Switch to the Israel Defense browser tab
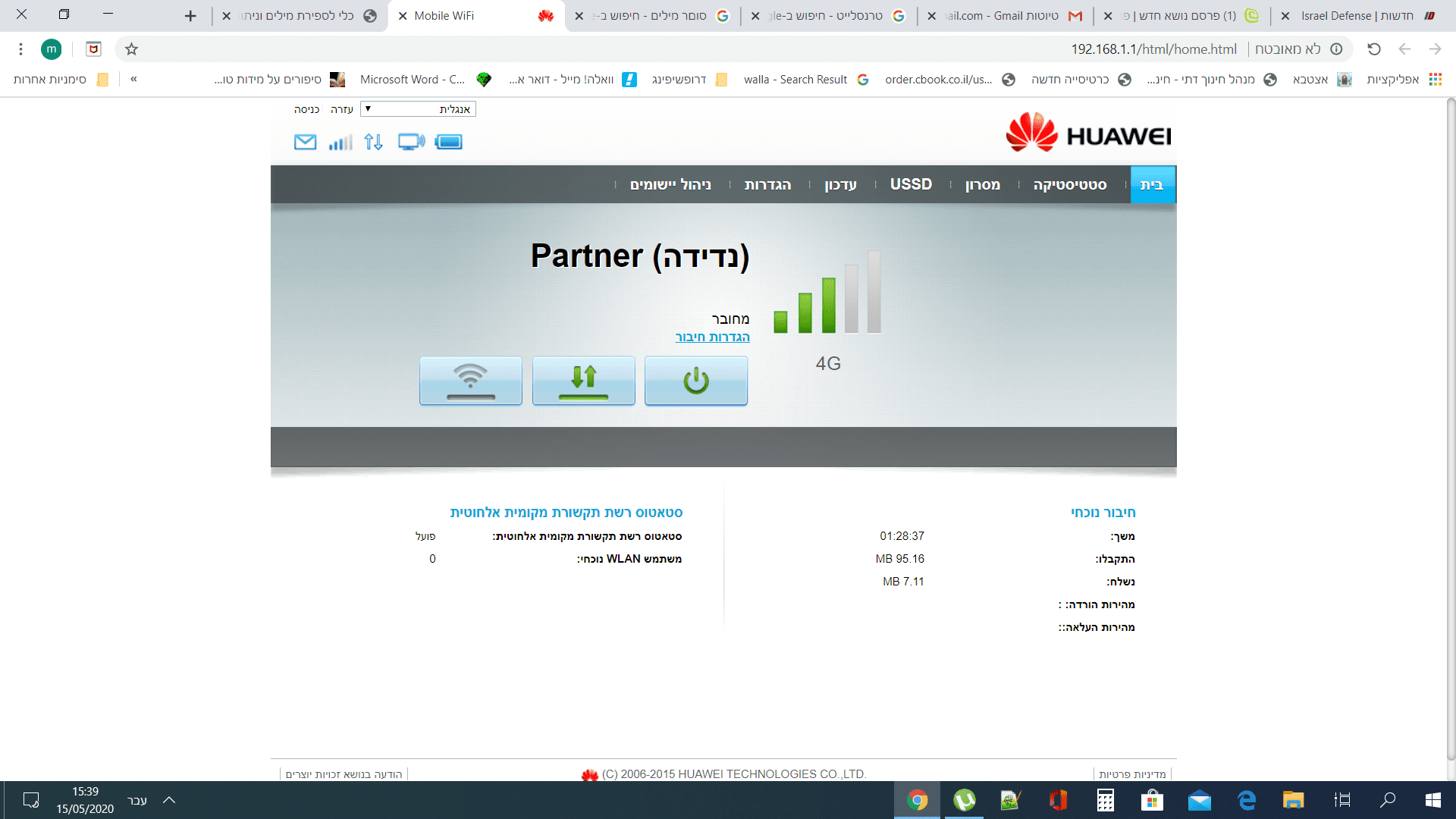This screenshot has width=1456, height=819. pos(1356,16)
